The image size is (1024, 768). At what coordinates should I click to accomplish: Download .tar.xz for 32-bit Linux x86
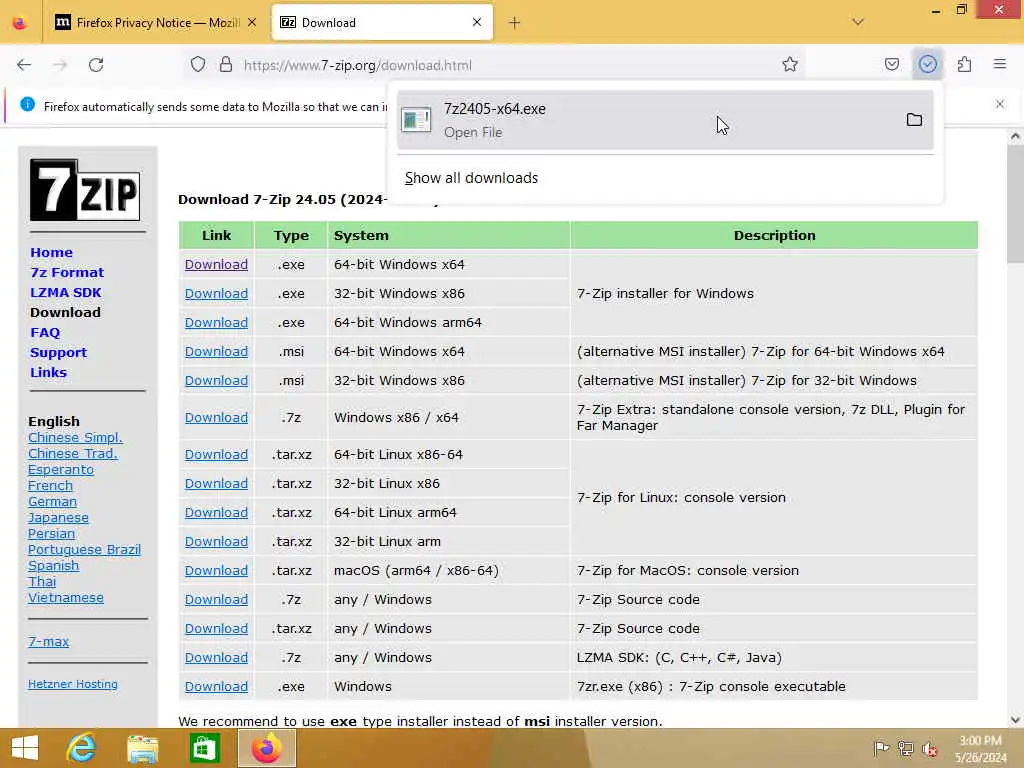216,484
